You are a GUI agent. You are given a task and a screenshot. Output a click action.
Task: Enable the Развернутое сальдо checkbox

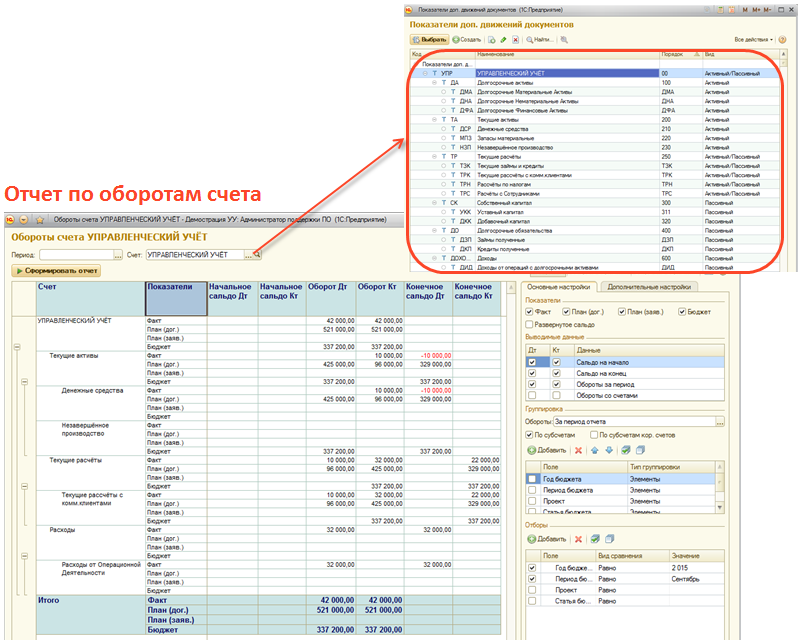[529, 325]
